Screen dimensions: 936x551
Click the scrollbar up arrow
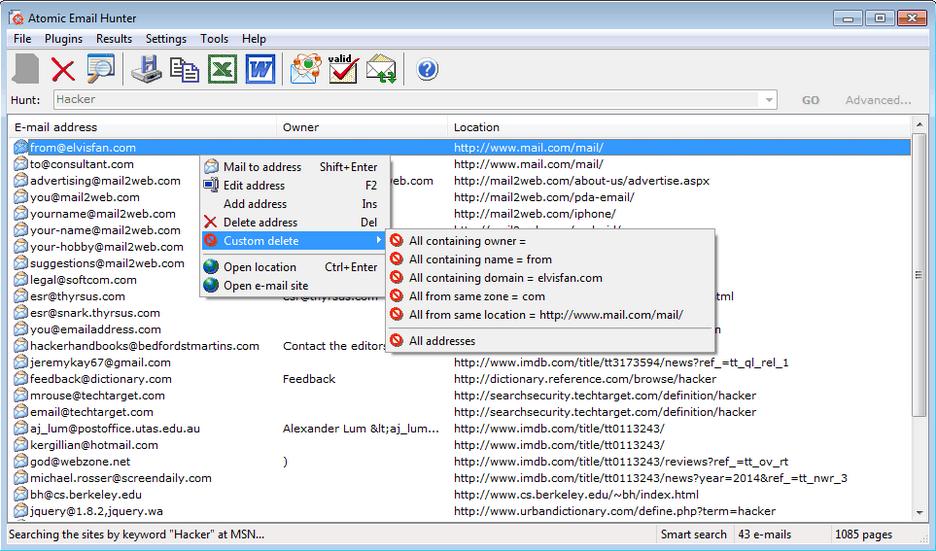pyautogui.click(x=919, y=125)
